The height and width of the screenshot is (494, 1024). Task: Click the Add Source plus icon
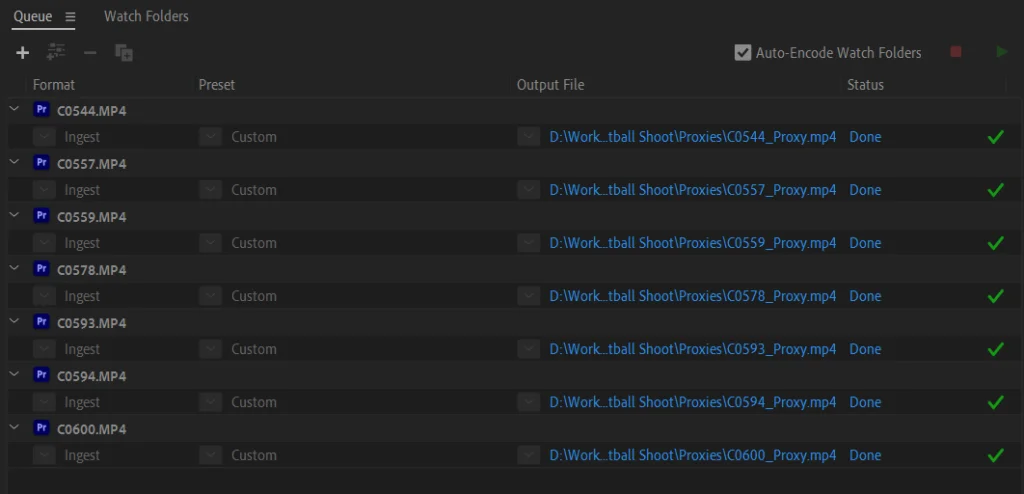(23, 53)
